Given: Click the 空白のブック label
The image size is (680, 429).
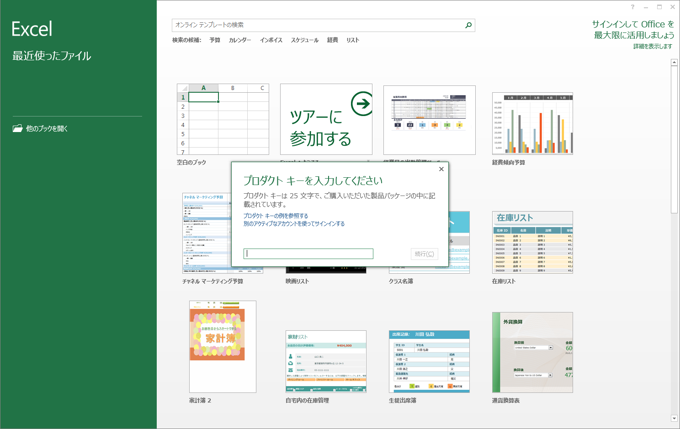Looking at the screenshot, I should 191,163.
